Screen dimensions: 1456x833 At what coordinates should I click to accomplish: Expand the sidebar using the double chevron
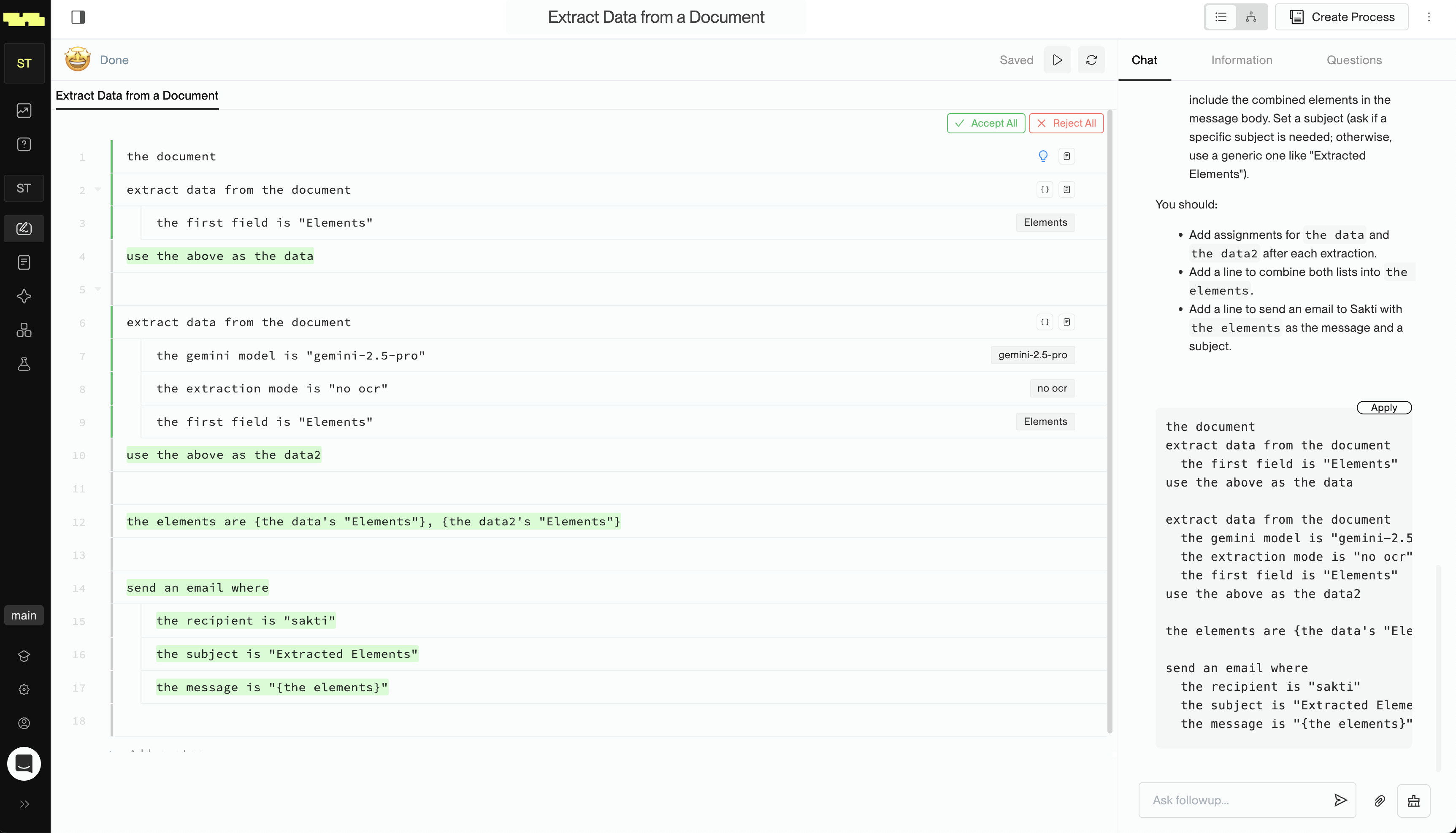(x=24, y=803)
